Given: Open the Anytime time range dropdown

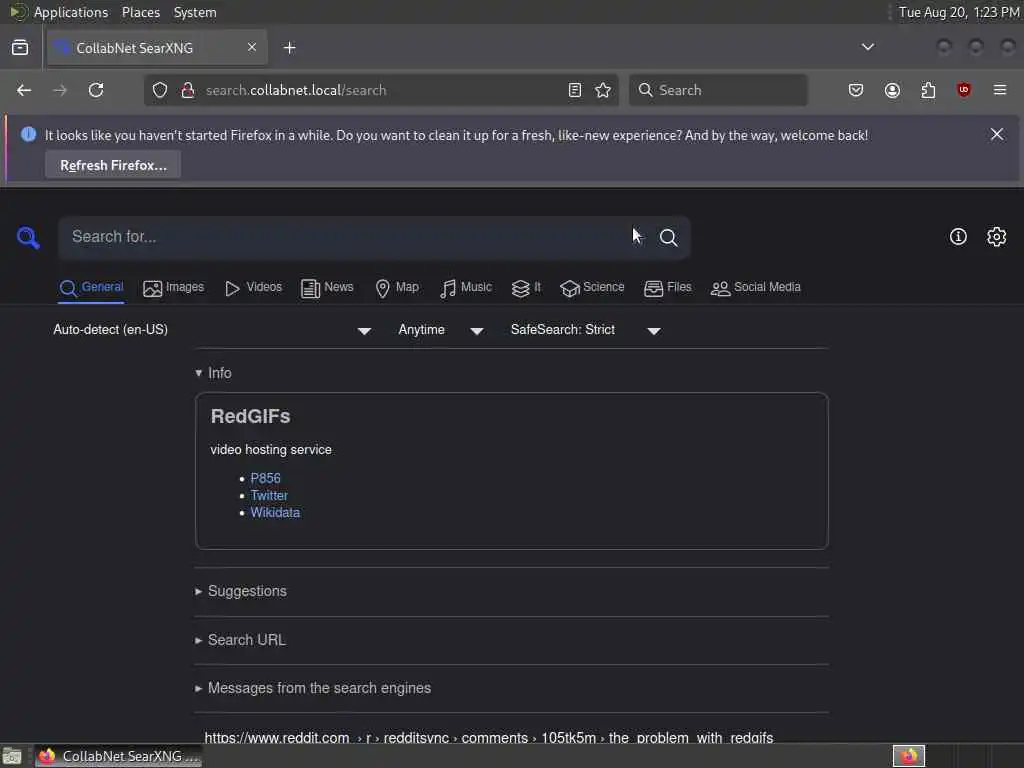Looking at the screenshot, I should click(x=441, y=330).
